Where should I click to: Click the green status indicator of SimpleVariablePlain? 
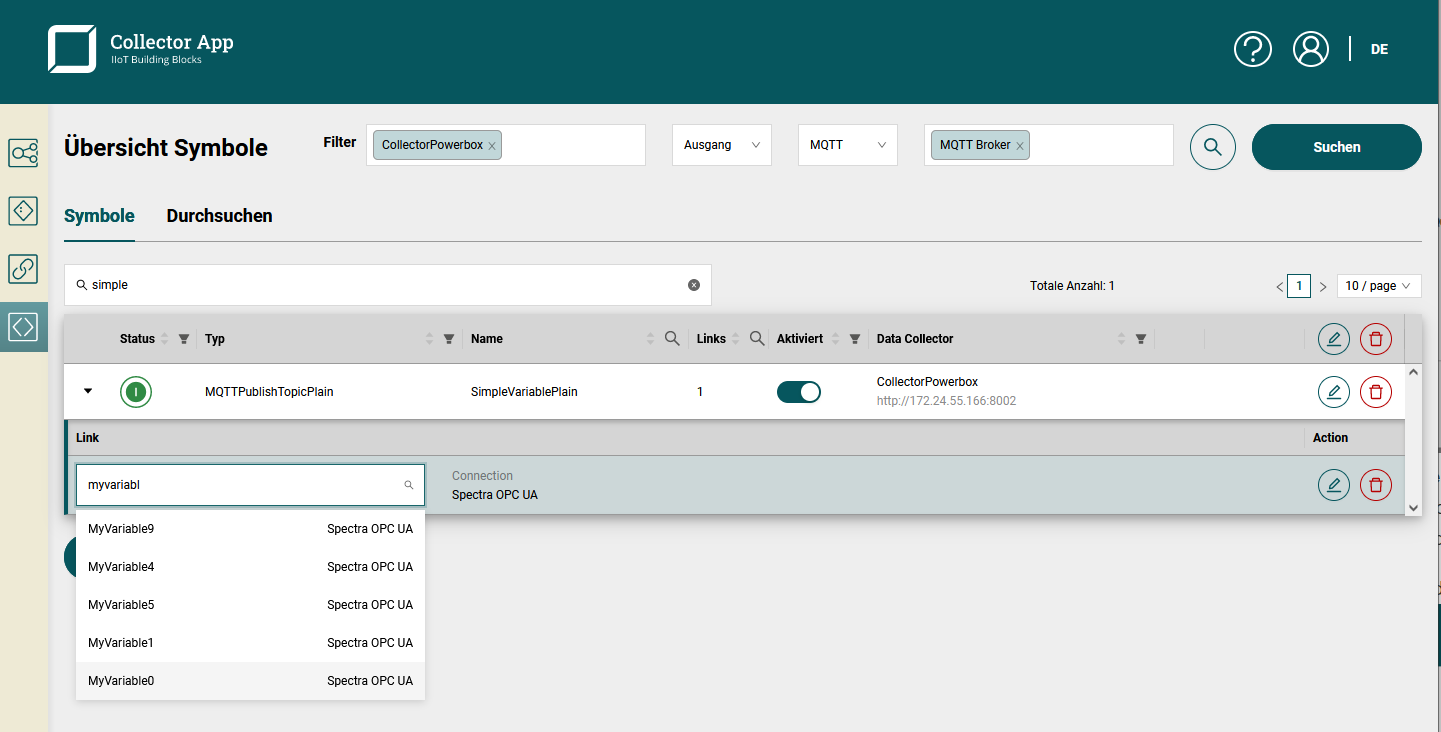point(135,391)
